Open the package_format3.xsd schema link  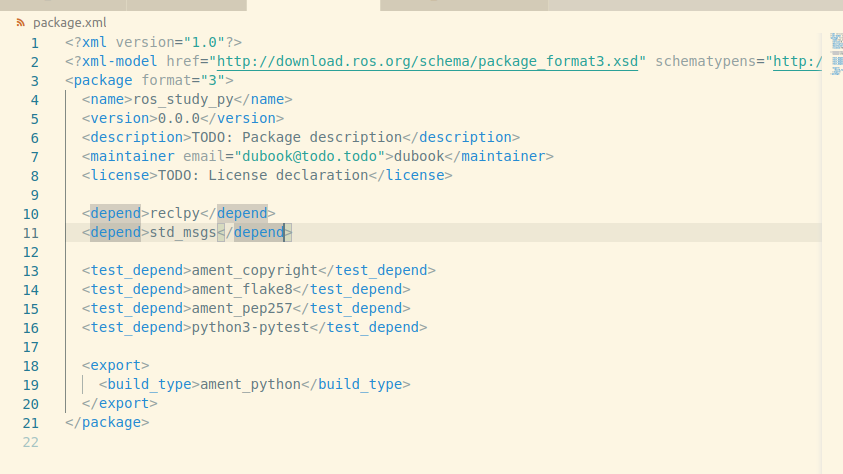tap(427, 61)
